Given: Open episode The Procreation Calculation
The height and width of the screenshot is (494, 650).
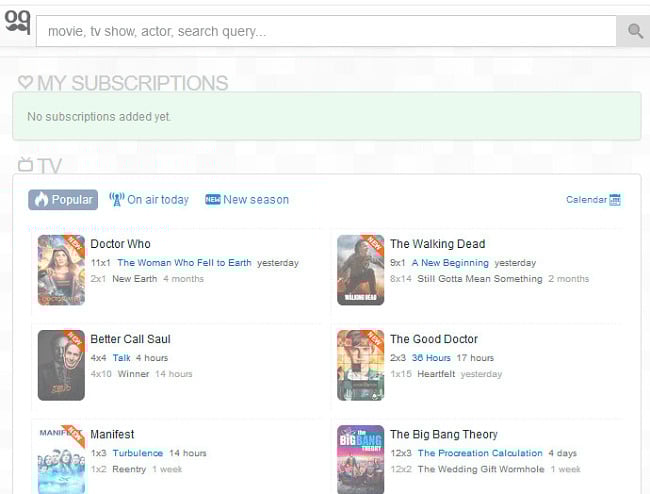Looking at the screenshot, I should [480, 453].
